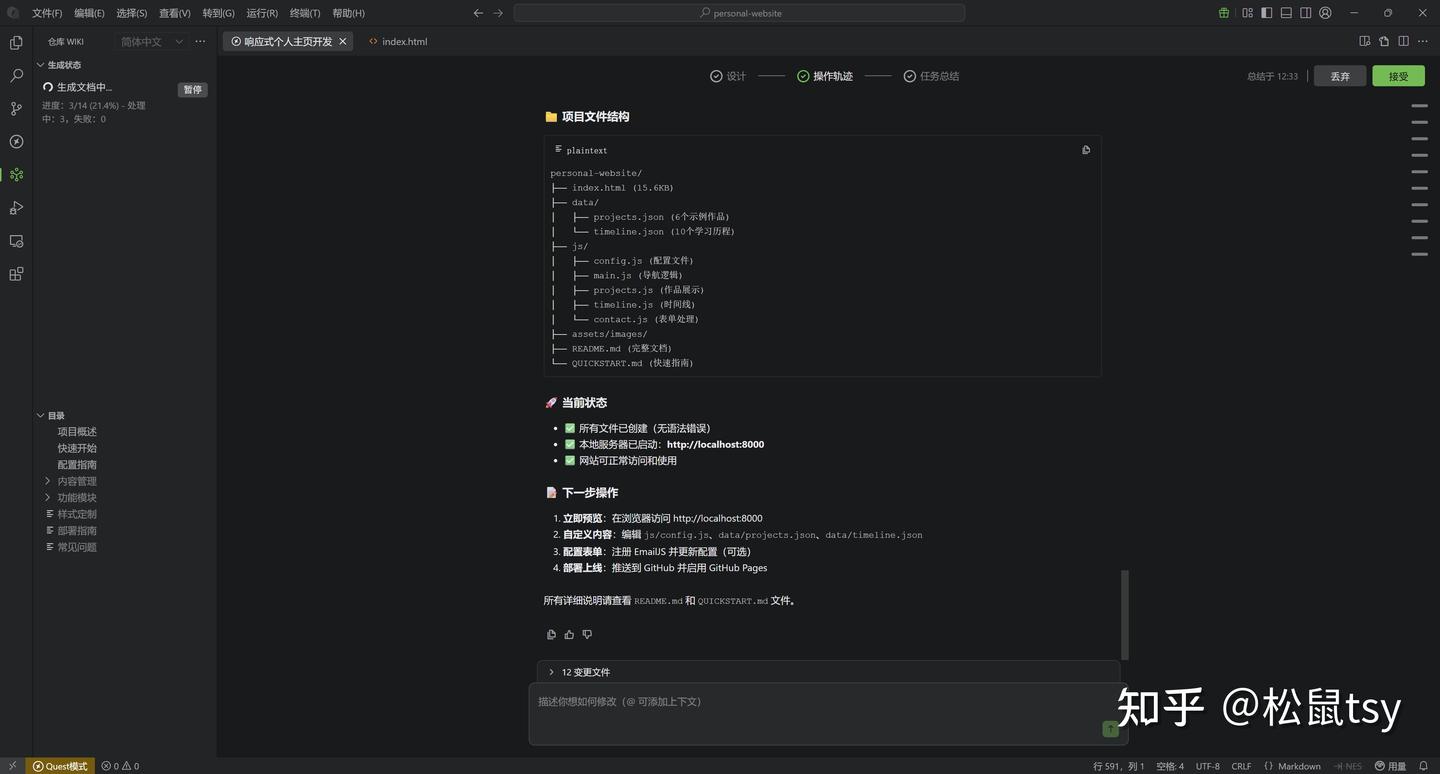
Task: Click the Extensions icon in activity bar
Action: click(x=15, y=273)
